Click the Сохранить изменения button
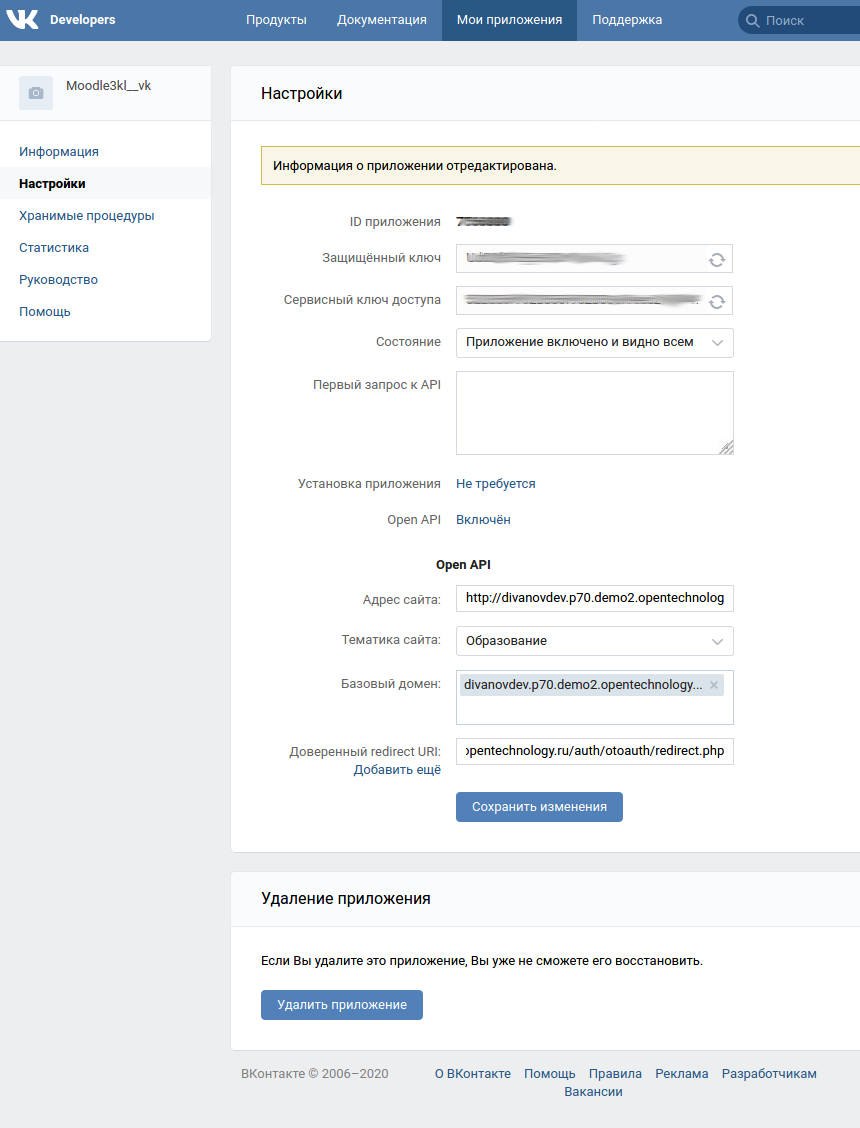This screenshot has height=1128, width=860. click(539, 806)
